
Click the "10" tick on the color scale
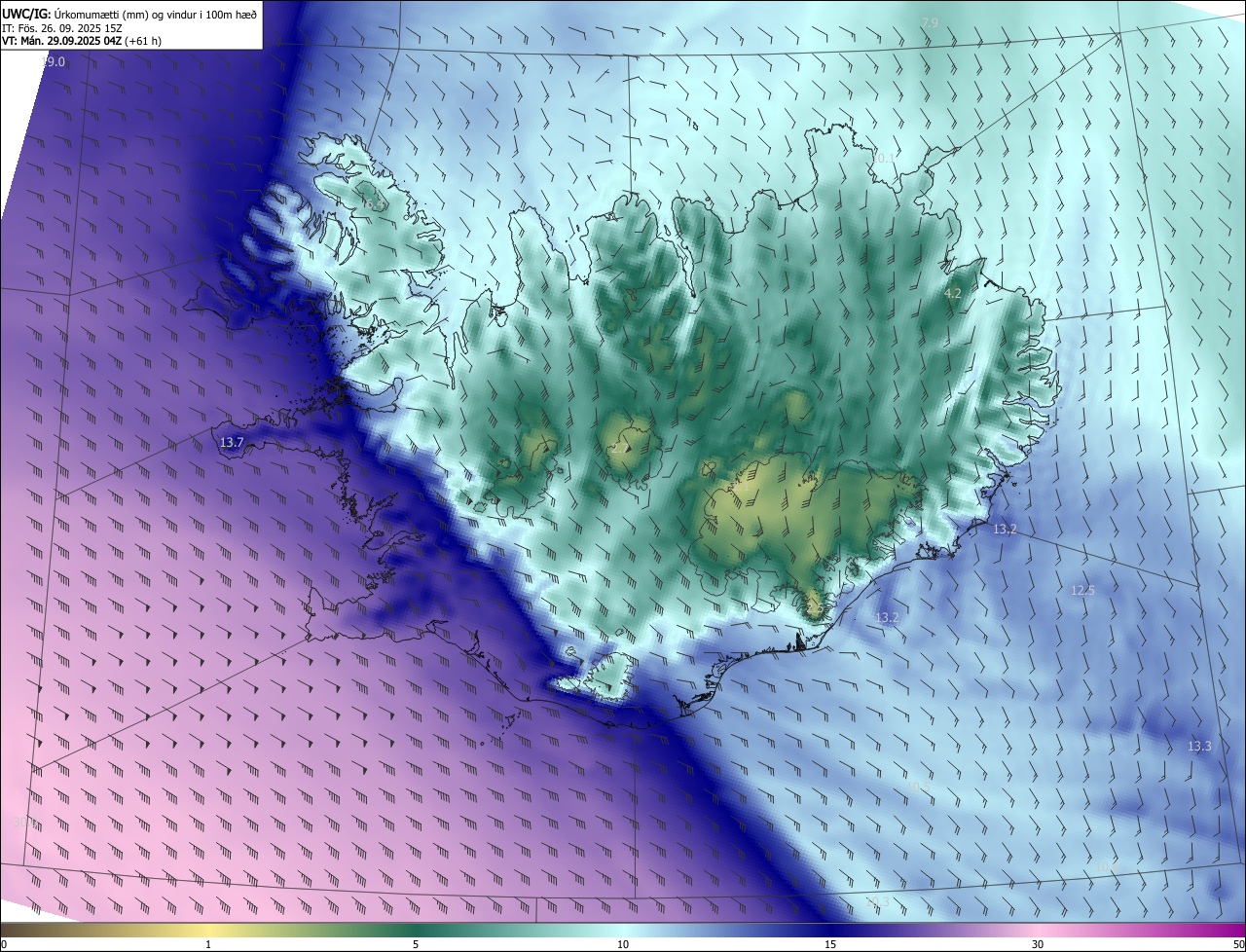click(623, 944)
